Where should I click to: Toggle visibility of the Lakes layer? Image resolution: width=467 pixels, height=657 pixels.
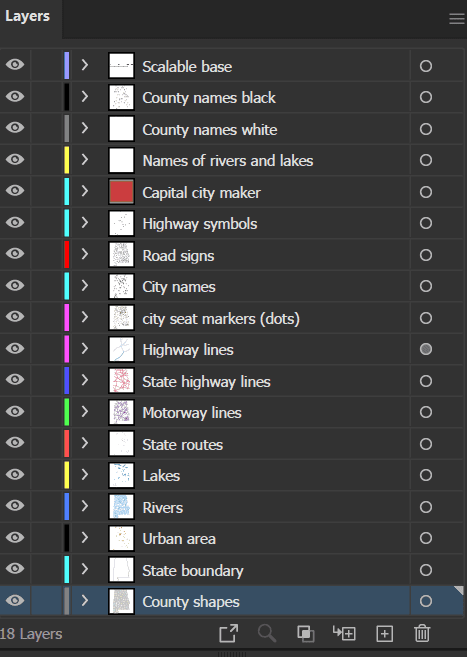pyautogui.click(x=15, y=474)
